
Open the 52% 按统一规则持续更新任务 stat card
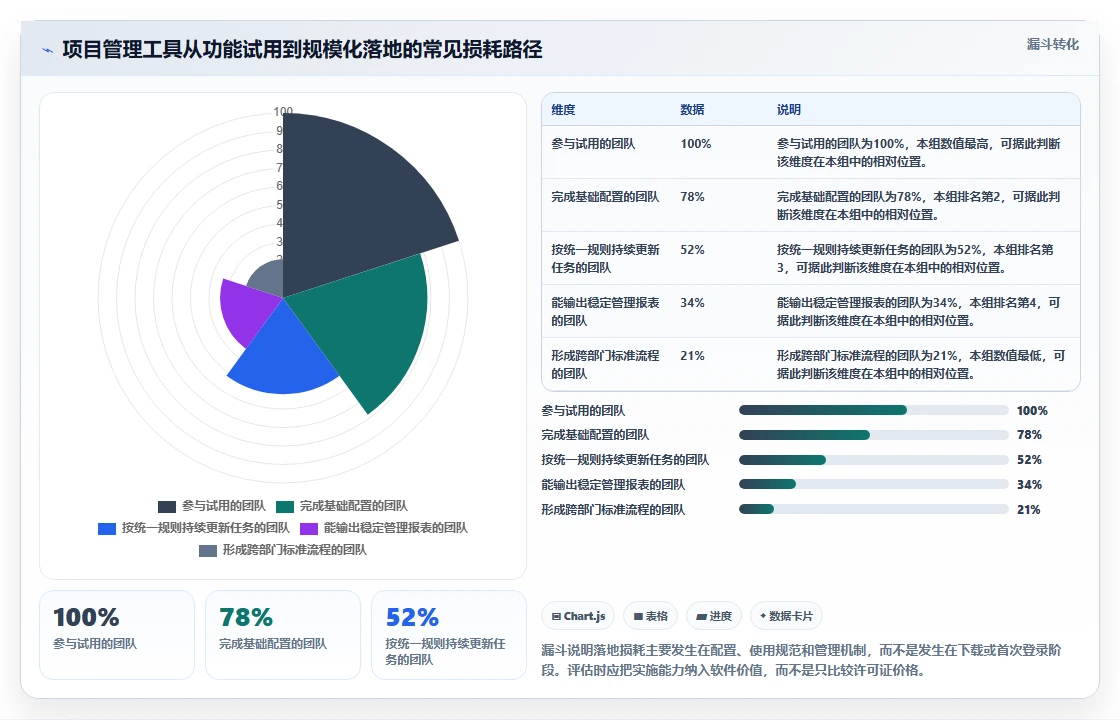click(449, 634)
